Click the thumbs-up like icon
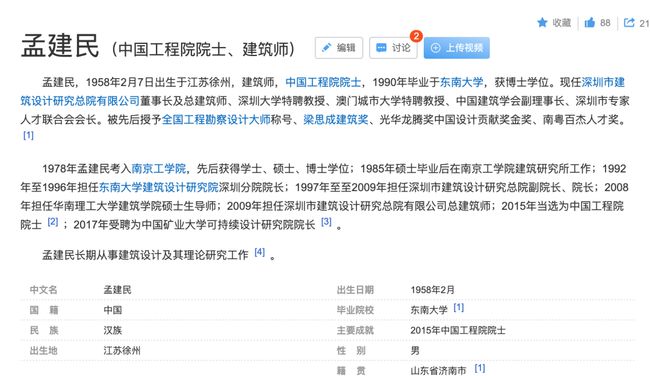Viewport: 650px width, 376px height. pyautogui.click(x=589, y=22)
